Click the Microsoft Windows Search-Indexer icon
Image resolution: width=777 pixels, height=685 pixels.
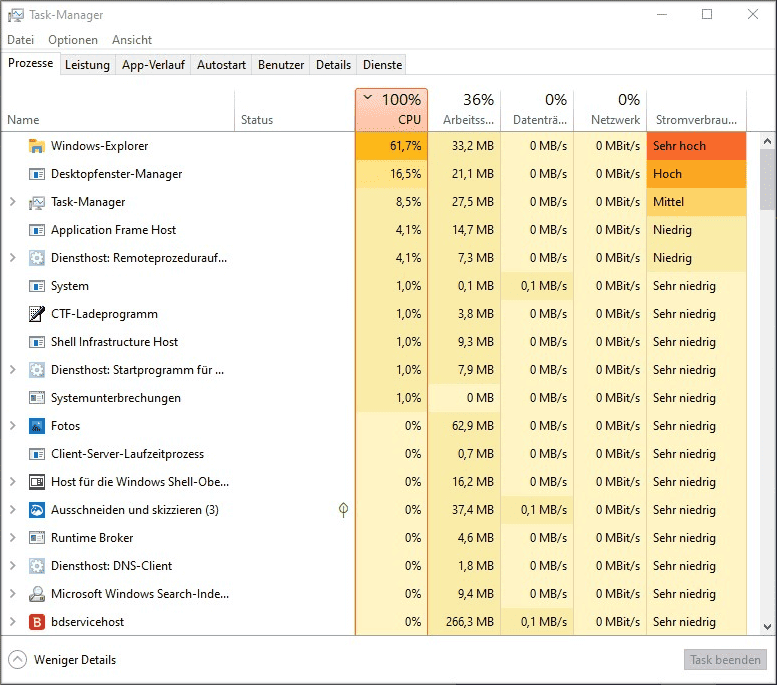click(37, 594)
